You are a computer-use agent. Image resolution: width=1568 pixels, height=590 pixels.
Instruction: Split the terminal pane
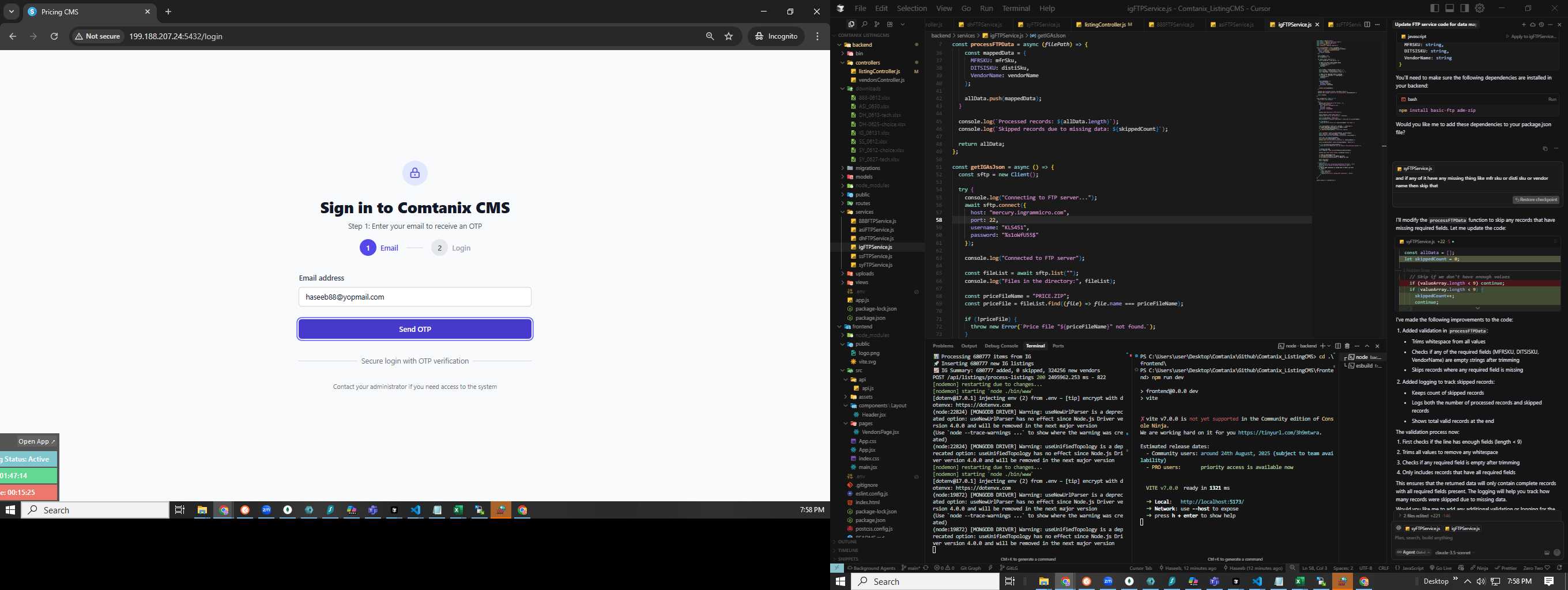[1337, 346]
